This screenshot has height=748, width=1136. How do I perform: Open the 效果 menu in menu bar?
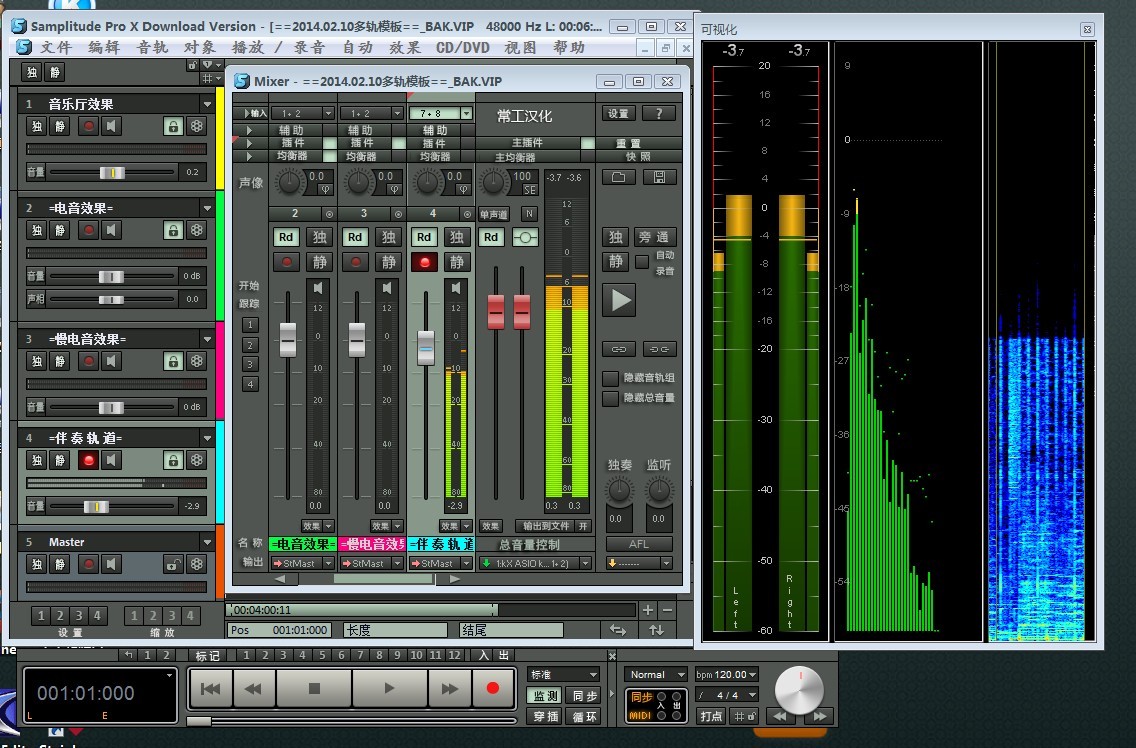(x=404, y=47)
